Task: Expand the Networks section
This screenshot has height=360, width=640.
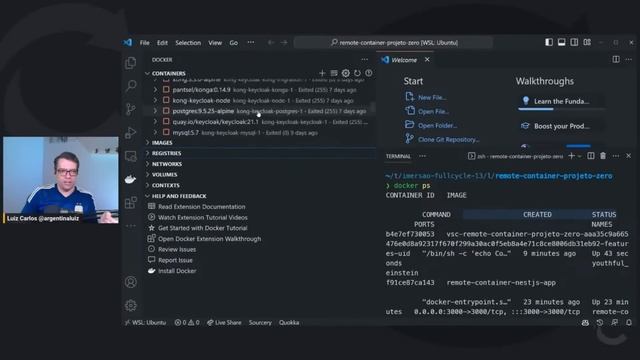Action: click(147, 164)
